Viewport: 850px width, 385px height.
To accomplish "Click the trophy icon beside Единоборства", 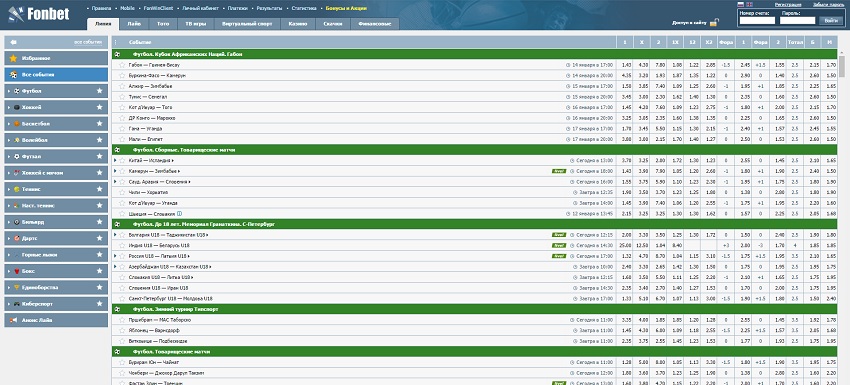I will (17, 287).
